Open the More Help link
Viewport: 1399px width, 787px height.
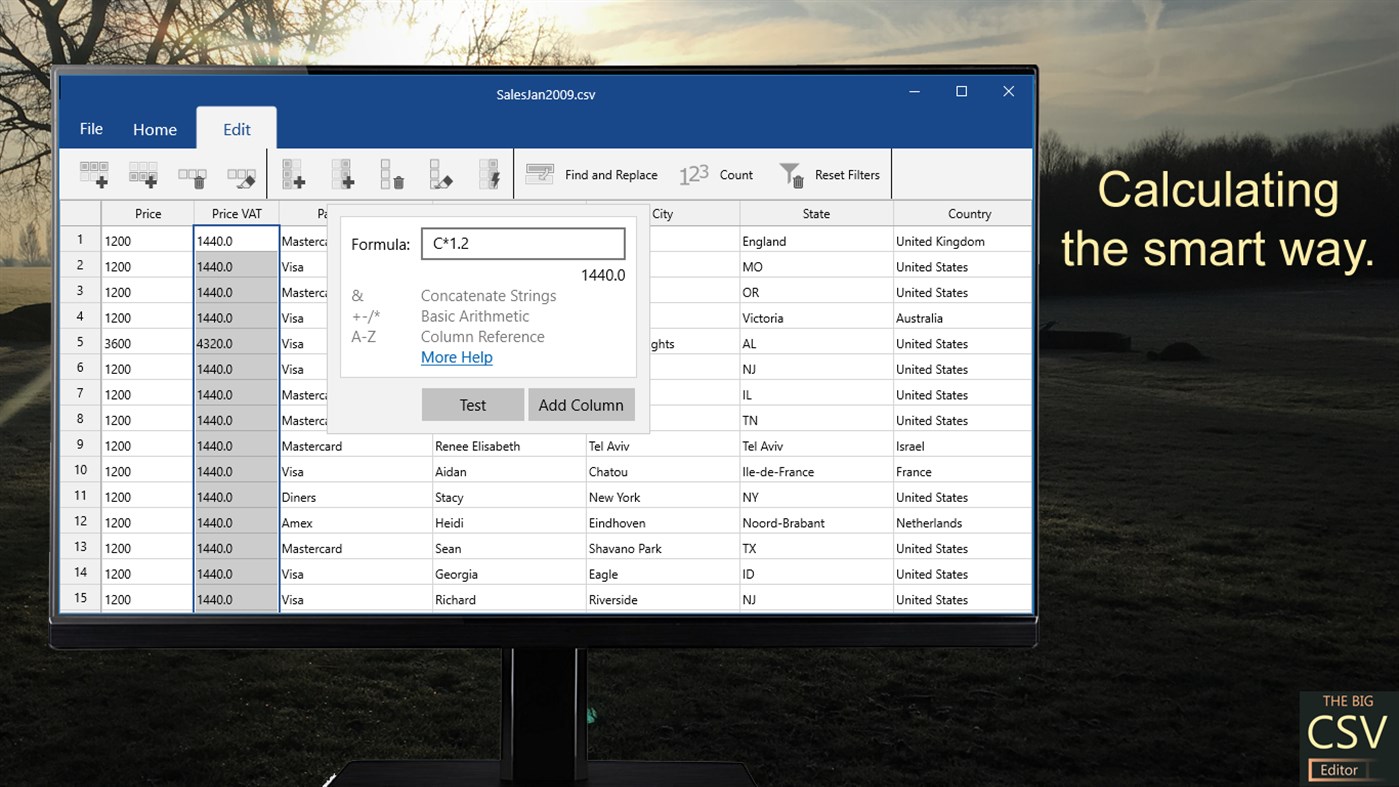pos(456,357)
